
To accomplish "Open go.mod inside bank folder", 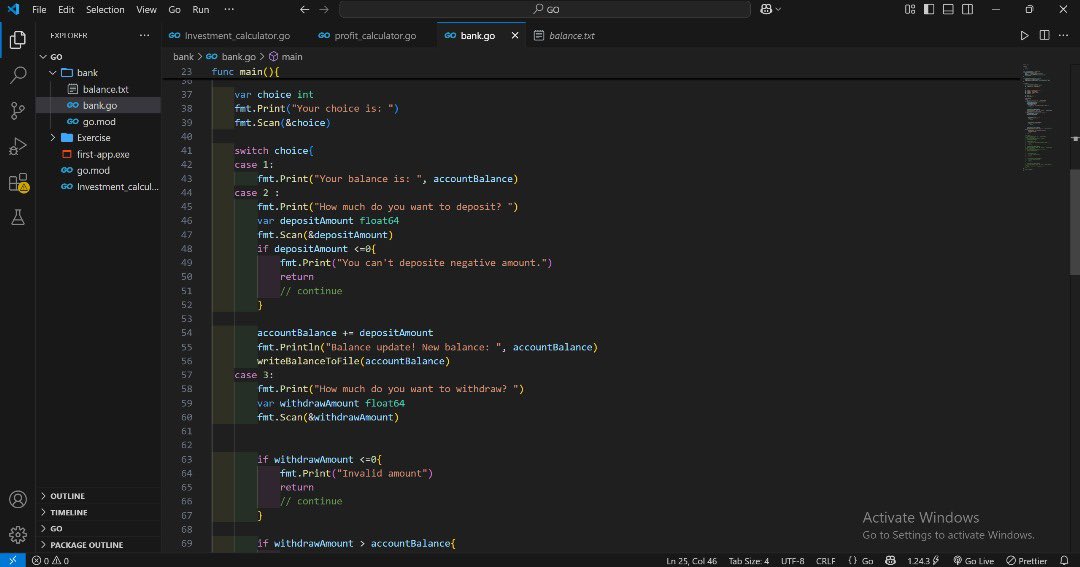I will coord(98,121).
